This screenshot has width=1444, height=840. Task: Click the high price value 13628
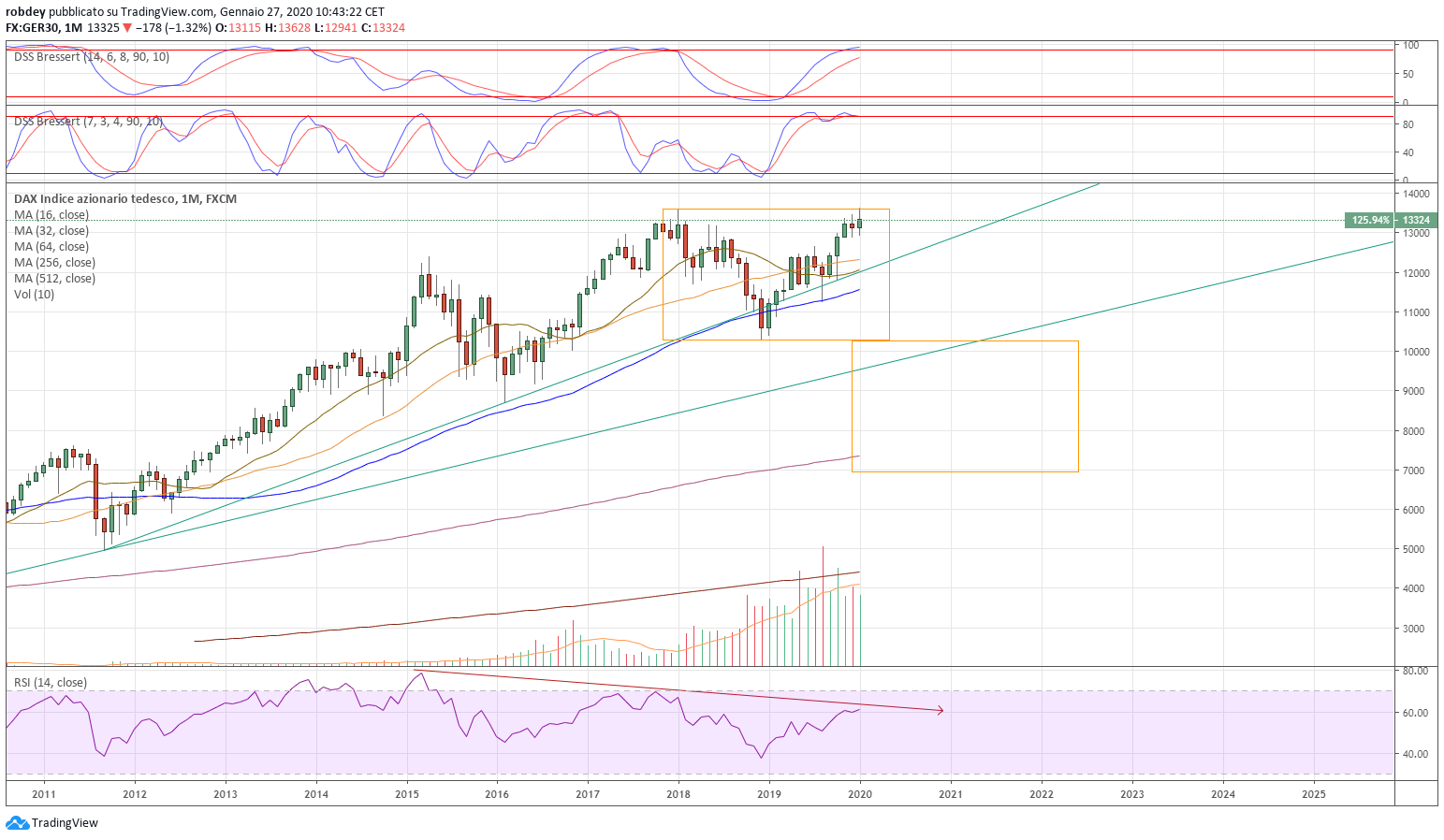click(x=295, y=27)
